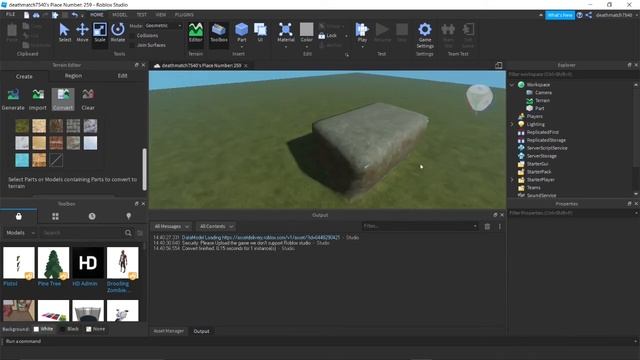Open the Recent tab in Toolbox

pos(92,216)
